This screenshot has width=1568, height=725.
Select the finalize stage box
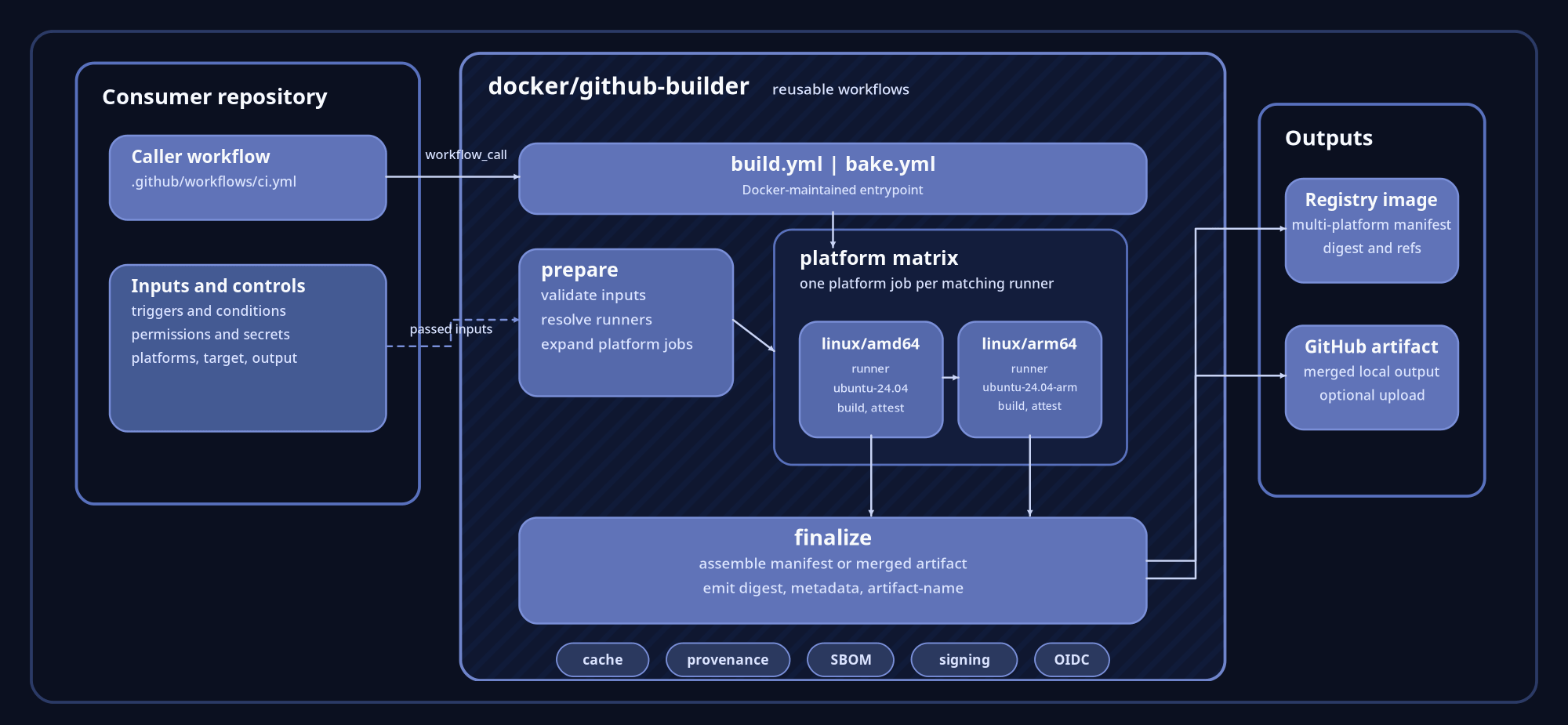pyautogui.click(x=833, y=570)
